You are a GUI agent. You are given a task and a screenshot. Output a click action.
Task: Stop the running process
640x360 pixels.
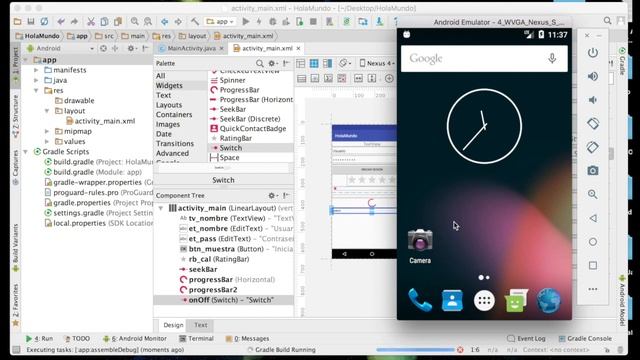[313, 22]
